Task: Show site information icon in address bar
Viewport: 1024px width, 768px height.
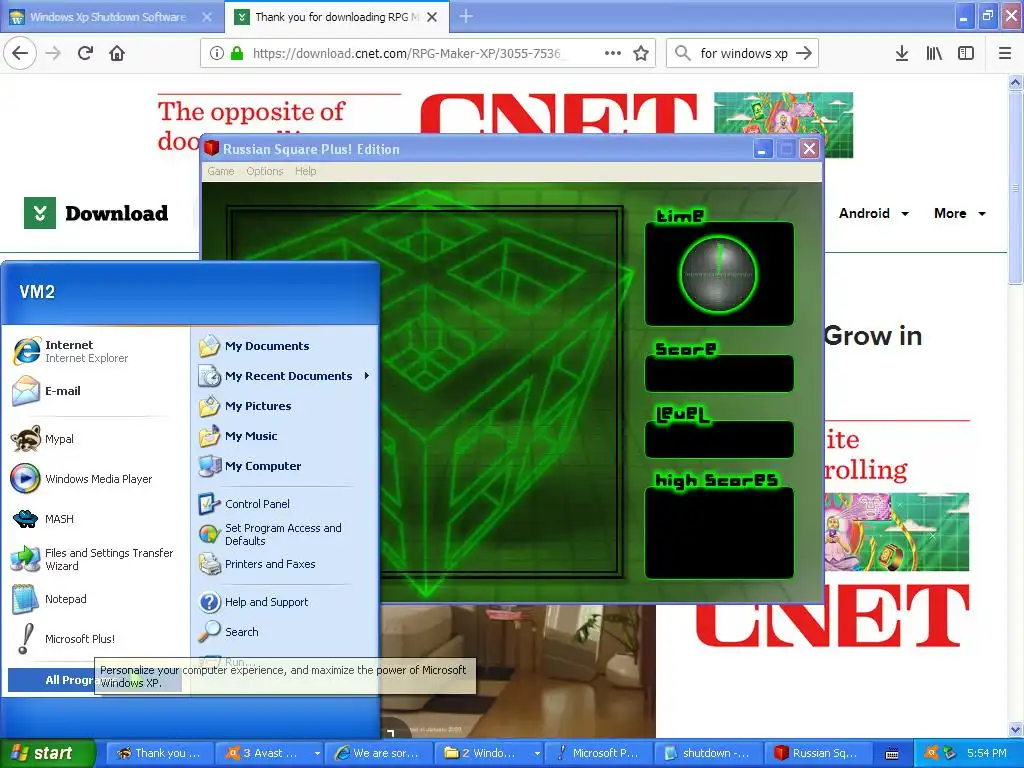Action: (x=217, y=53)
